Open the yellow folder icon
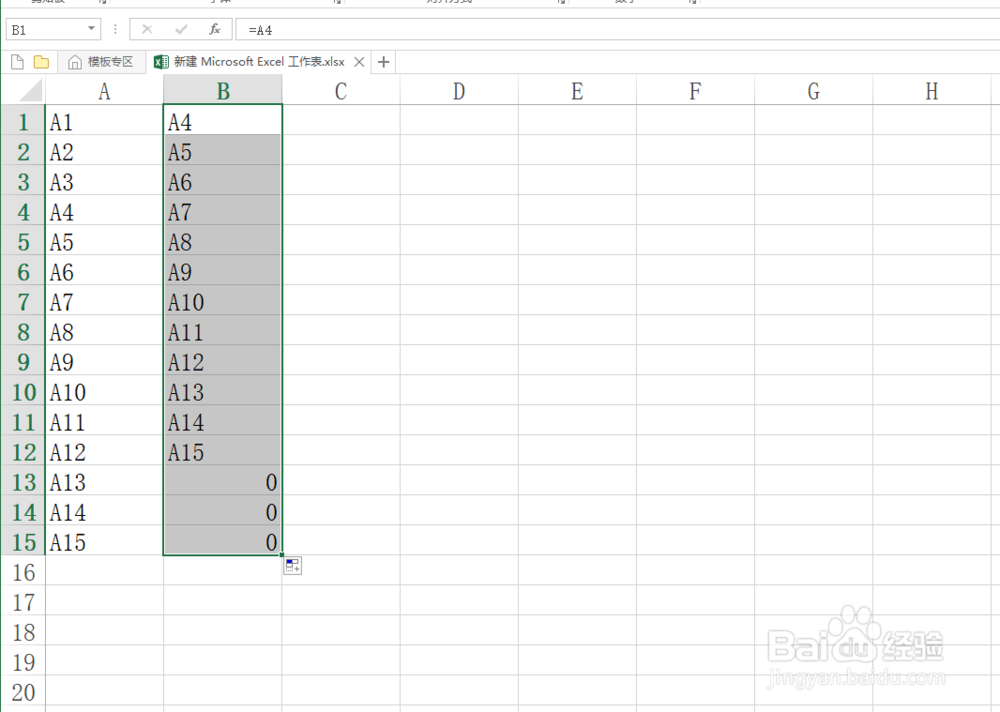The width and height of the screenshot is (1000, 712). (x=41, y=62)
